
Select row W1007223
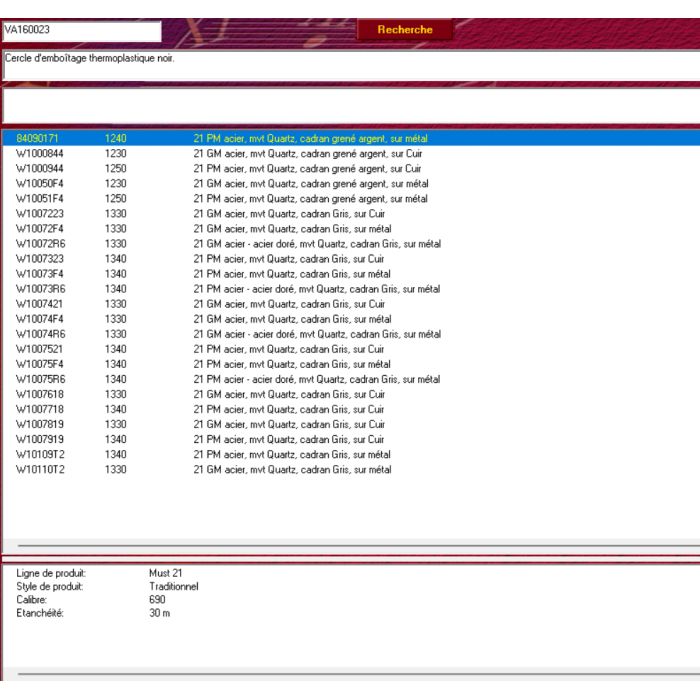pyautogui.click(x=351, y=214)
